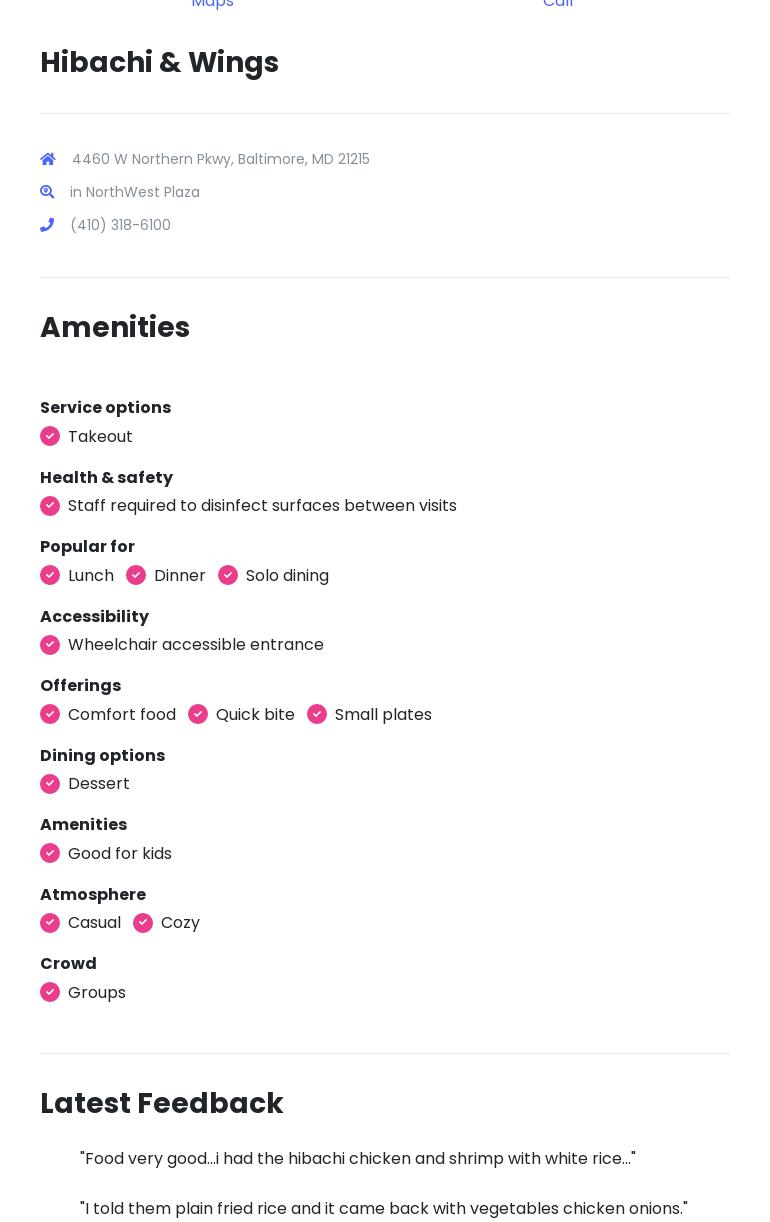The height and width of the screenshot is (1222, 770).
Task: Open the Maps link at top
Action: (212, 4)
